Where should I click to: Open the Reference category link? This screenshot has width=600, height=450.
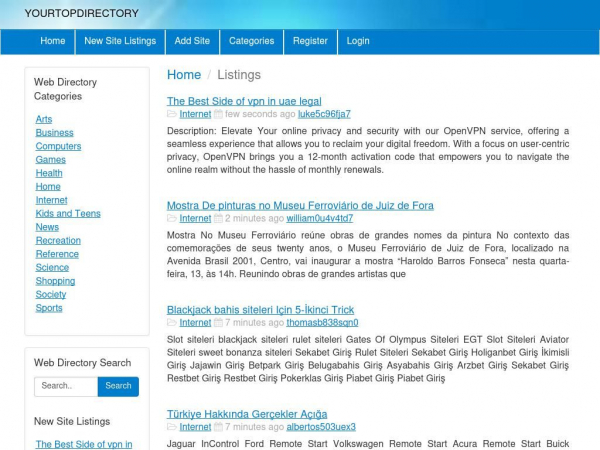click(x=57, y=254)
